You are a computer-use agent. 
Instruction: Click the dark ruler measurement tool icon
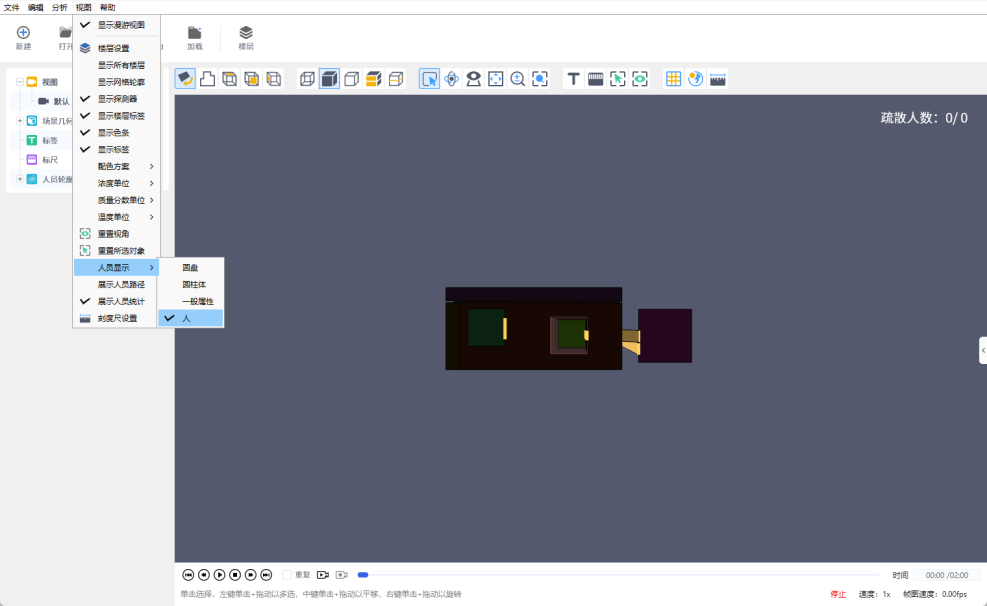pyautogui.click(x=595, y=79)
